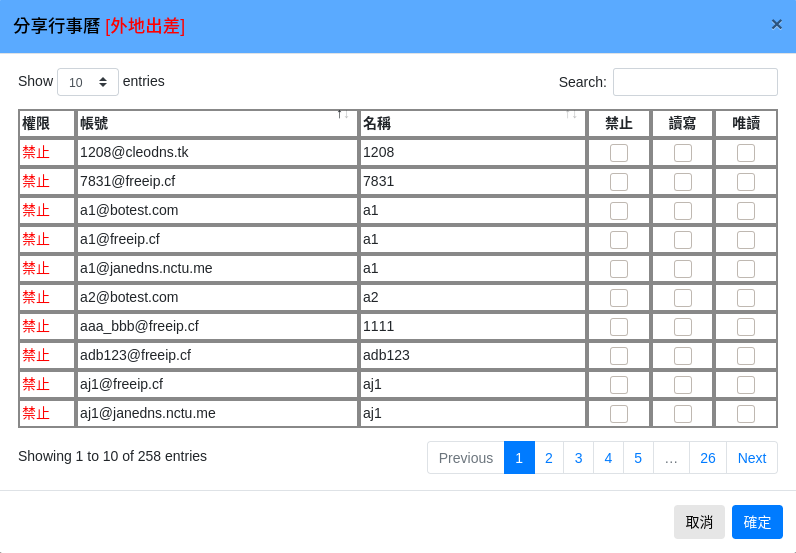This screenshot has width=796, height=553.
Task: Select 唯讀 checkbox for a2@botest.com
Action: 746,298
